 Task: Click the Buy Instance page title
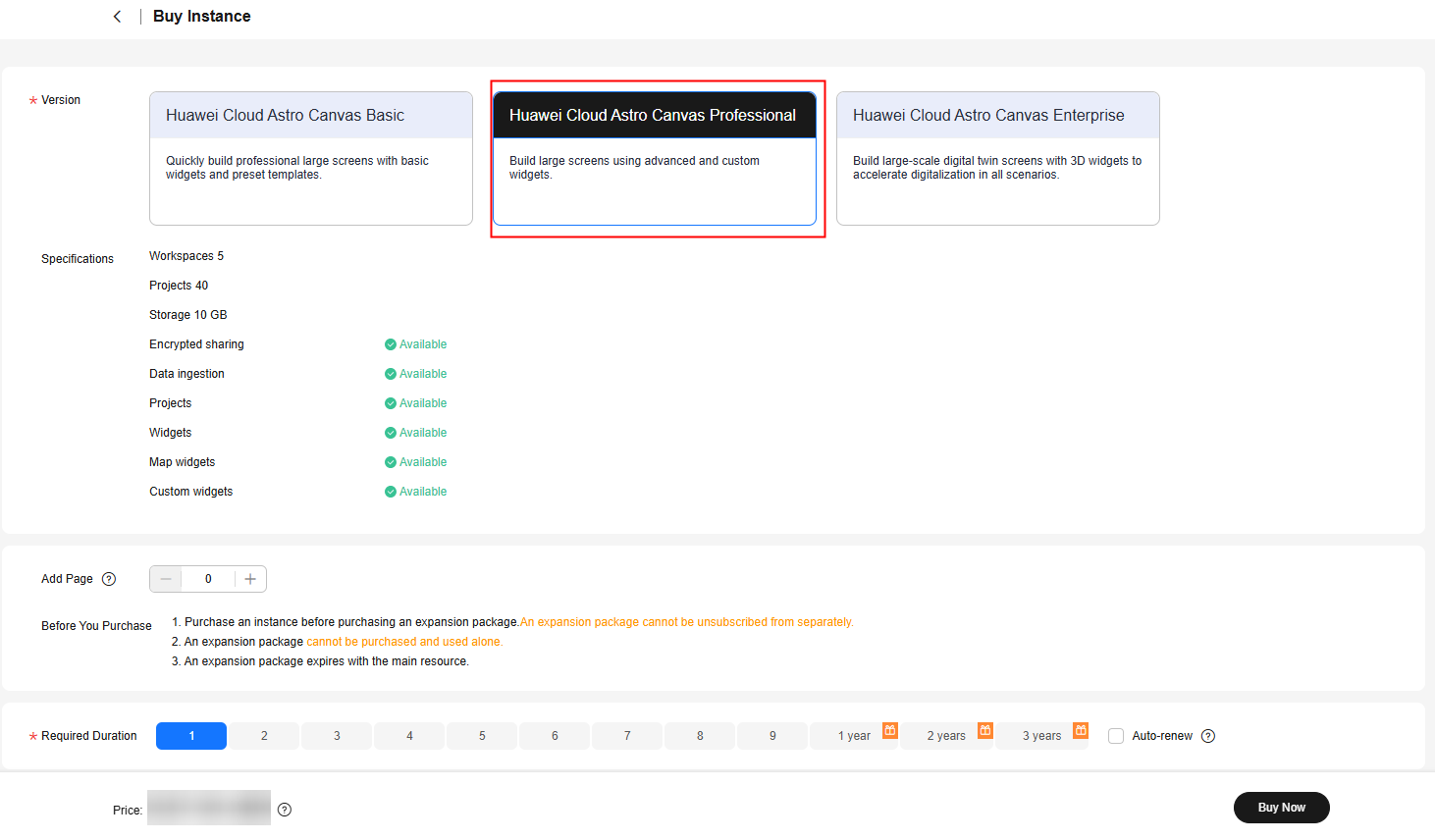point(201,17)
